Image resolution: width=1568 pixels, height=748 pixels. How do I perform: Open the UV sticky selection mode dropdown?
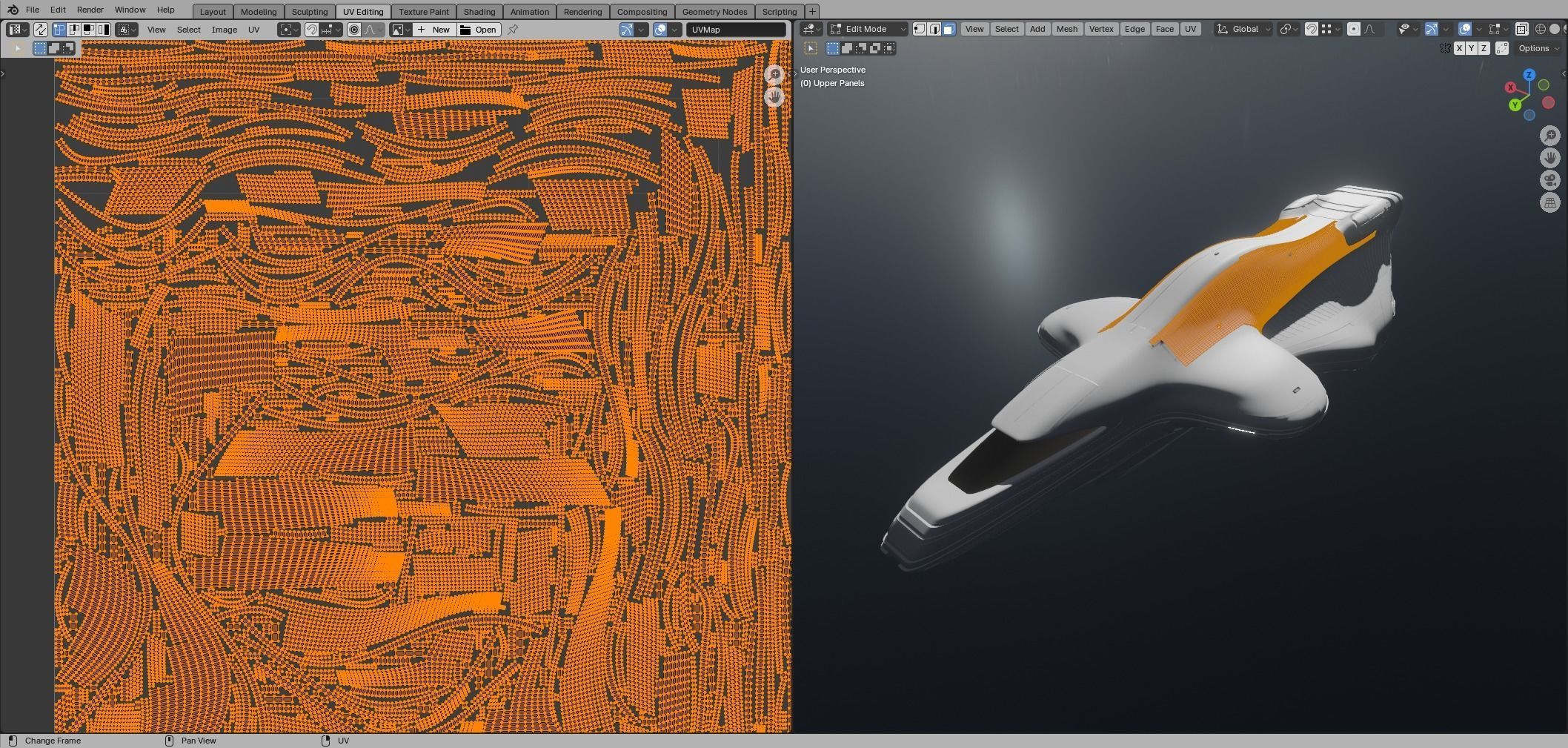(x=127, y=30)
